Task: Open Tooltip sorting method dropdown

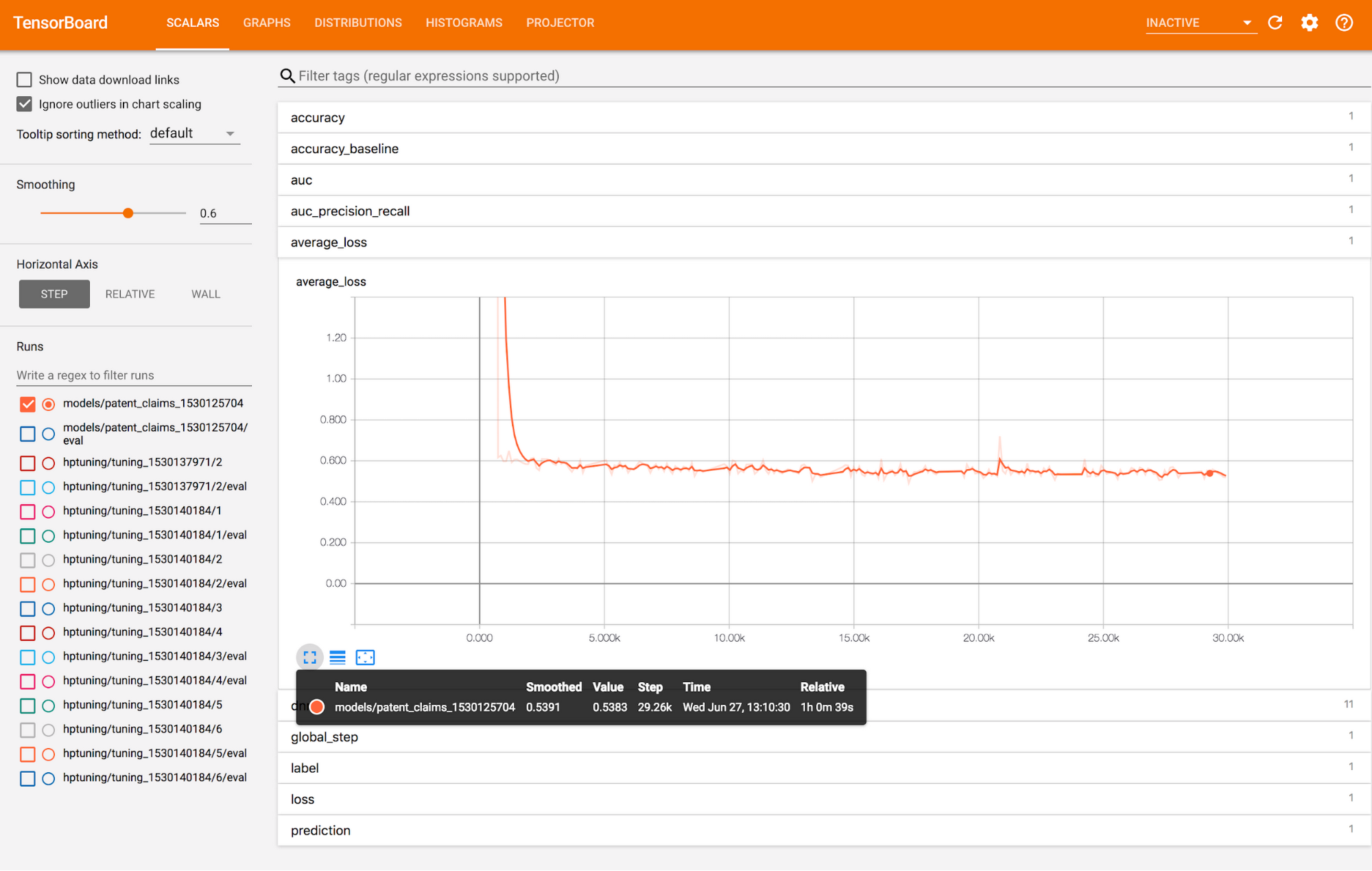Action: pos(190,134)
